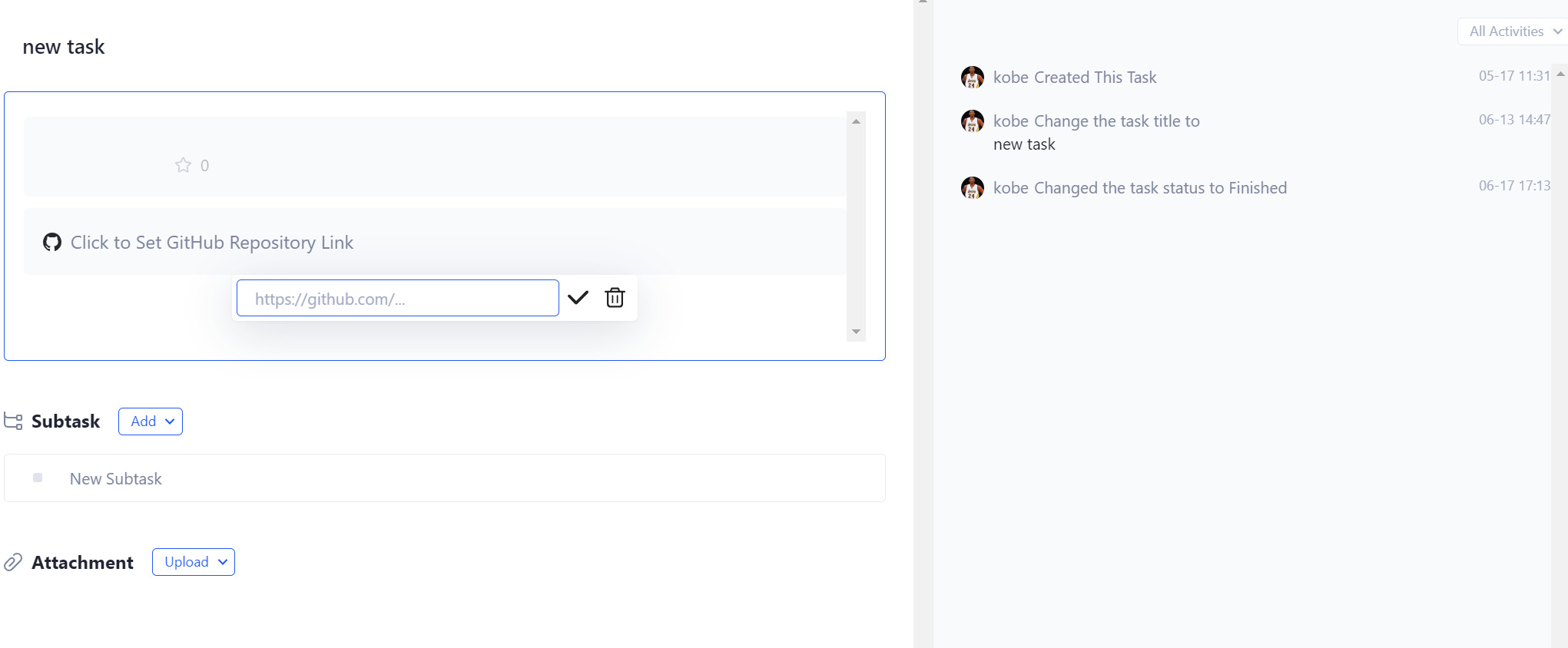The width and height of the screenshot is (1568, 648).
Task: Click the Subtask section heading
Action: pos(65,422)
